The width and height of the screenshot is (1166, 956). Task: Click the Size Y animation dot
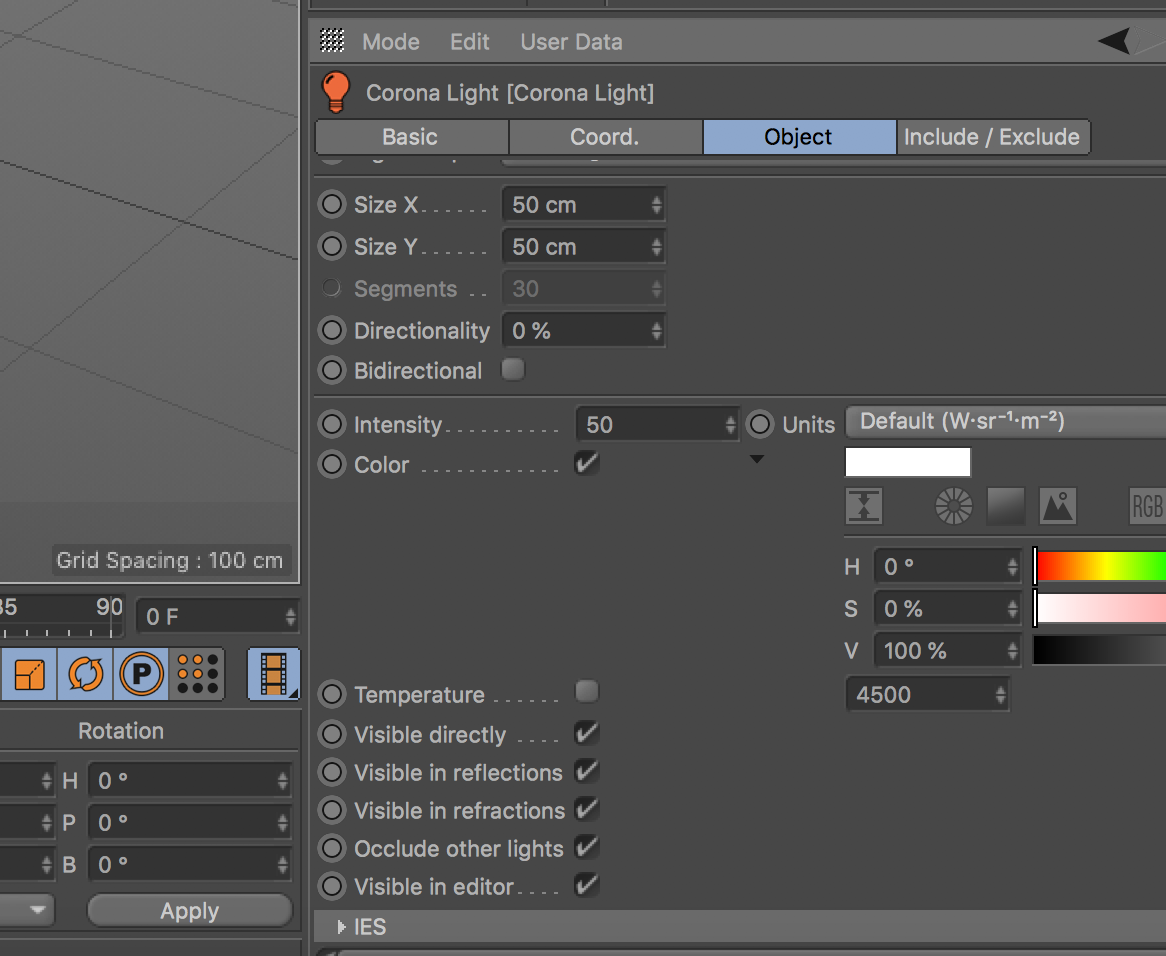click(332, 246)
